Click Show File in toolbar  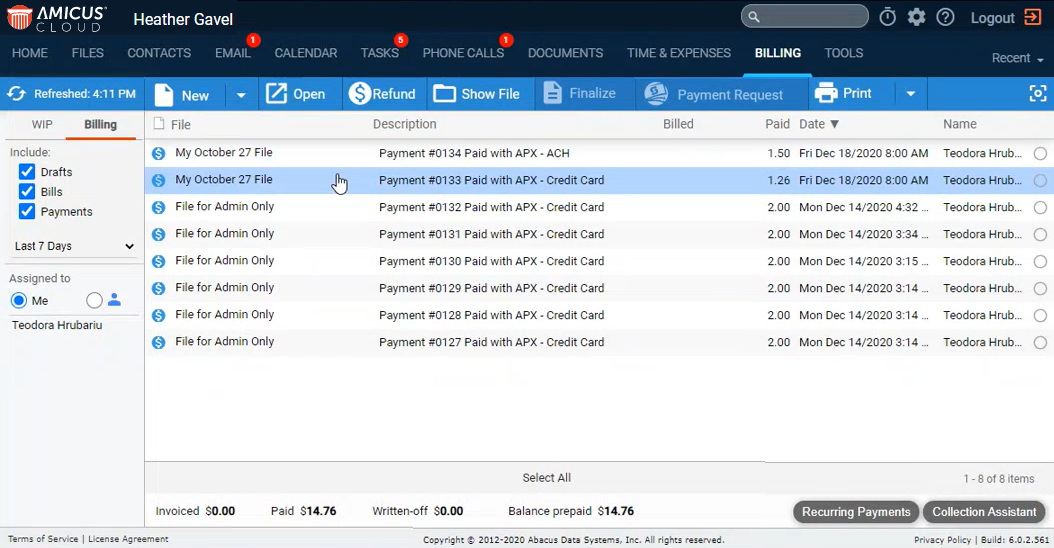pos(477,94)
